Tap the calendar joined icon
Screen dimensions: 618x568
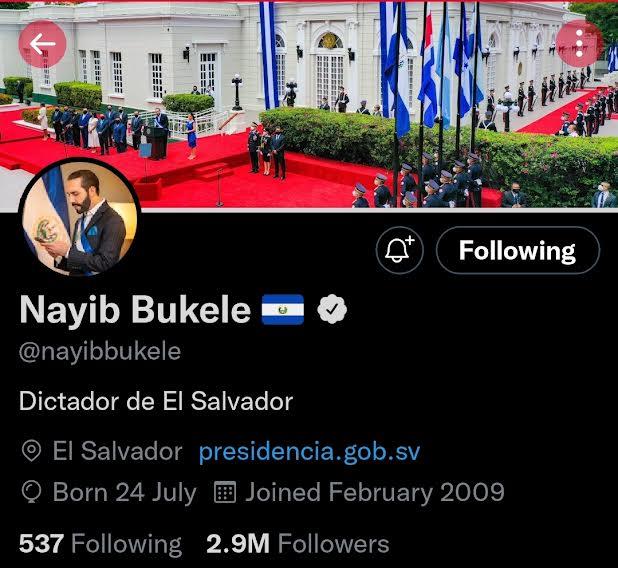coord(225,492)
